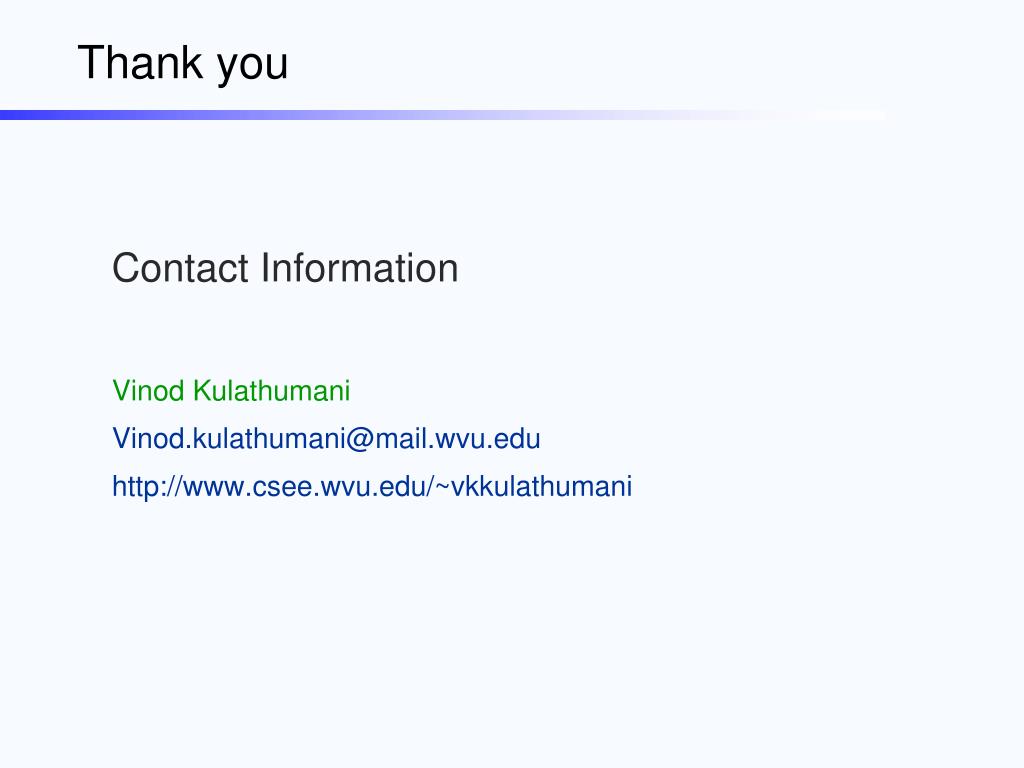Click the "Contact Information" heading
The image size is (1024, 768).
point(285,268)
